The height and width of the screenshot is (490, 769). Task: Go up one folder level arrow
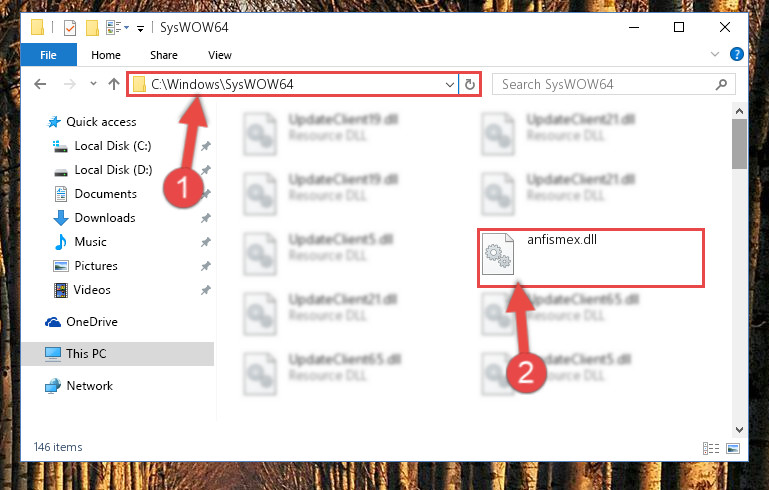114,84
